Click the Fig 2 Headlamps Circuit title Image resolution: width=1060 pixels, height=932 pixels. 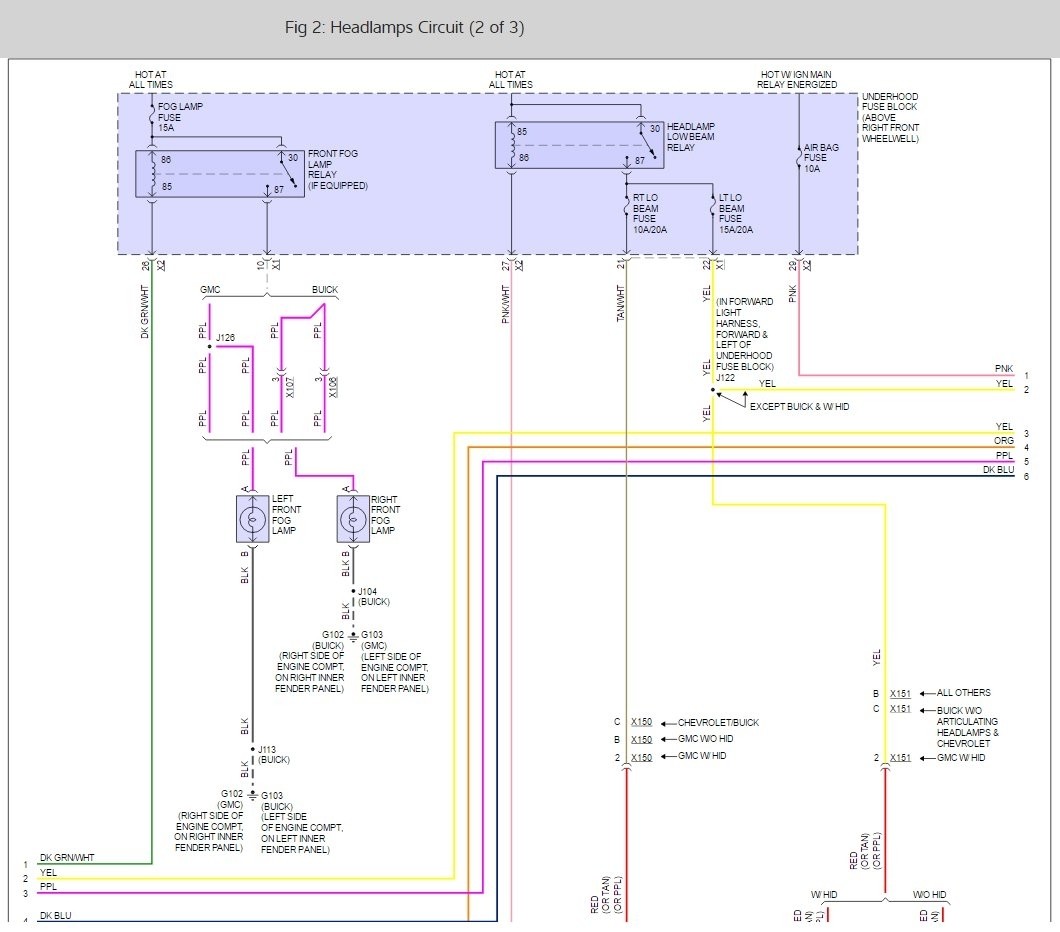coord(404,28)
